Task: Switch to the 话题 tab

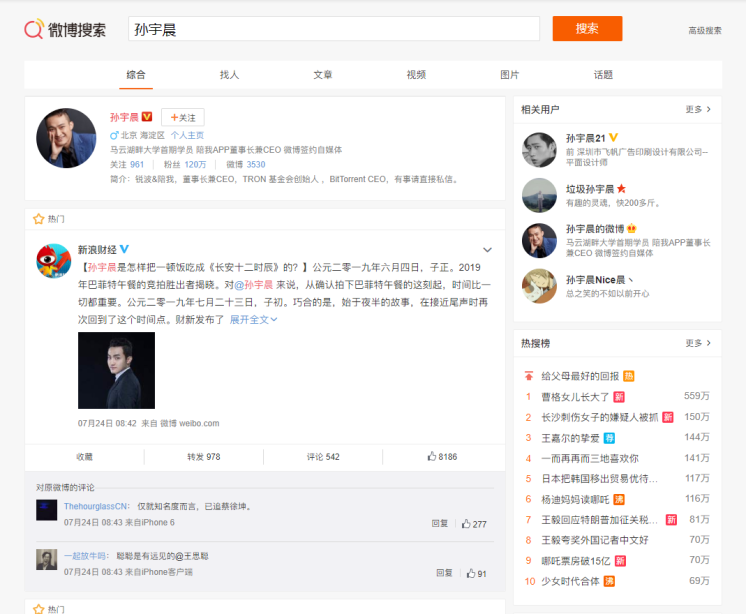Action: (603, 75)
